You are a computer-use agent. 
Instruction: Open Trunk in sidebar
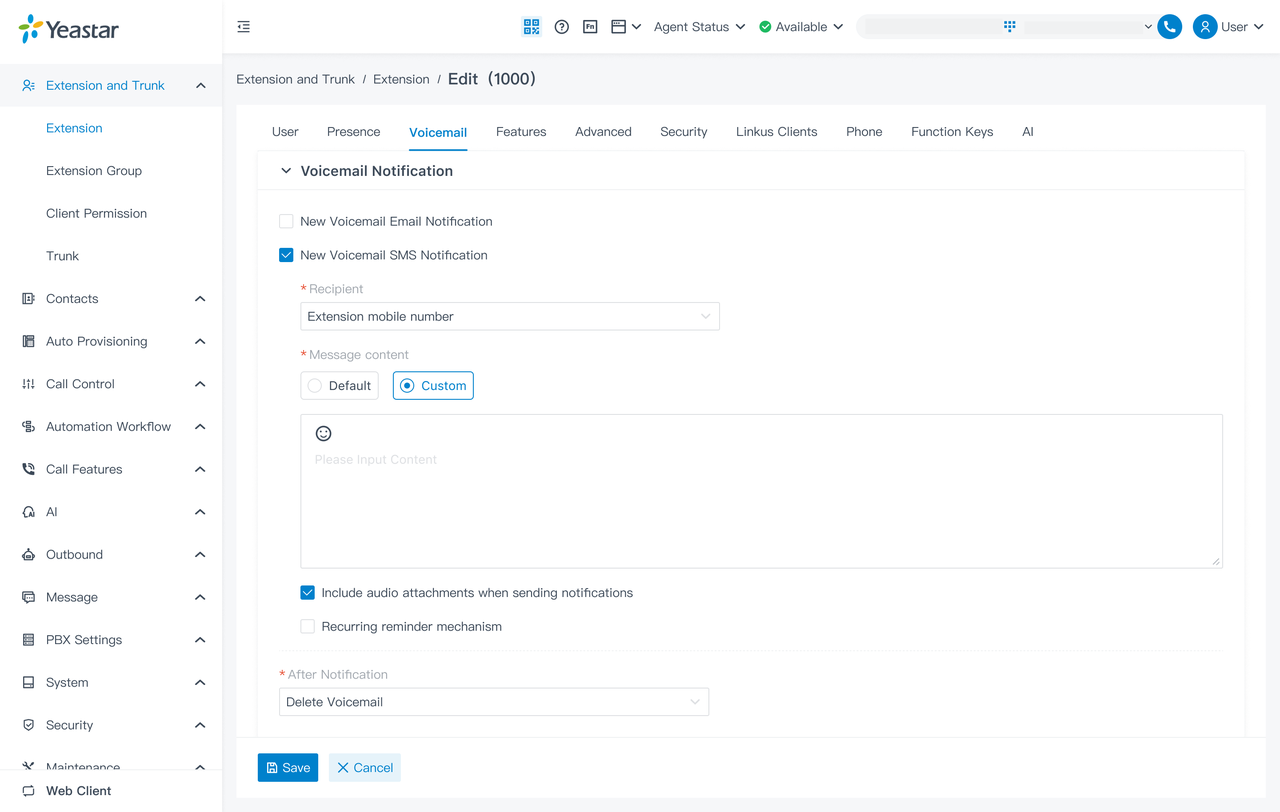point(62,256)
